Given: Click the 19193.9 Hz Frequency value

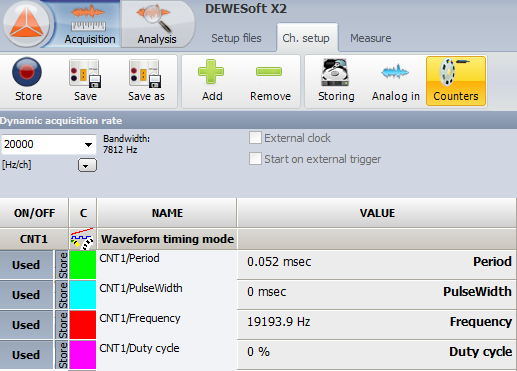Looking at the screenshot, I should (279, 322).
